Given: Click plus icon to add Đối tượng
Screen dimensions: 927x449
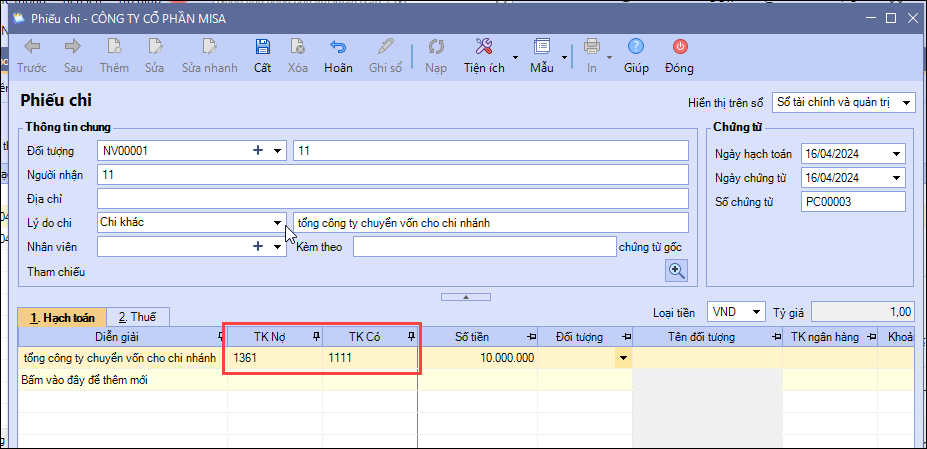Looking at the screenshot, I should [x=257, y=150].
